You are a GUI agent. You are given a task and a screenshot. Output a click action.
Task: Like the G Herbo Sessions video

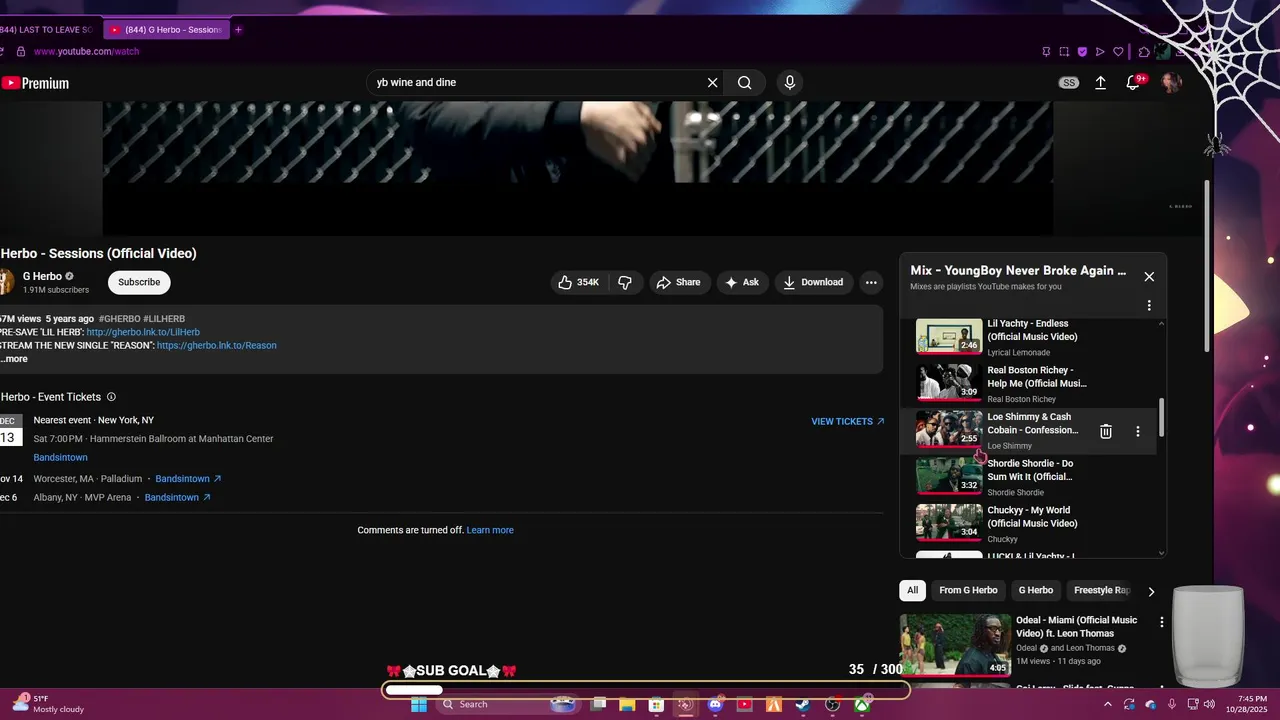[x=578, y=282]
